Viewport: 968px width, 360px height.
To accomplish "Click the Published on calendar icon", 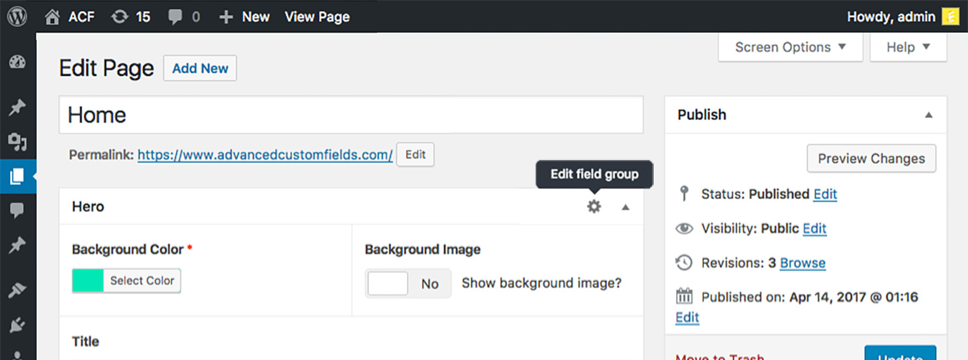I will click(x=684, y=297).
